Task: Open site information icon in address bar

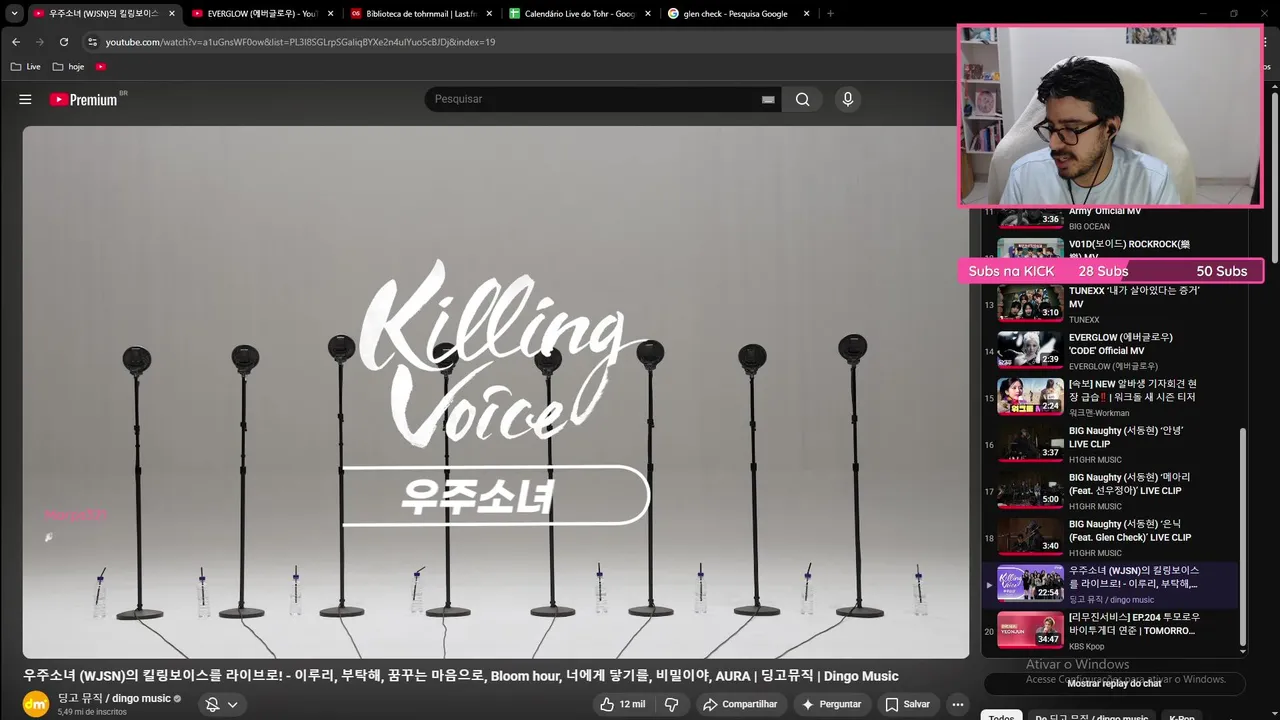Action: tap(92, 42)
